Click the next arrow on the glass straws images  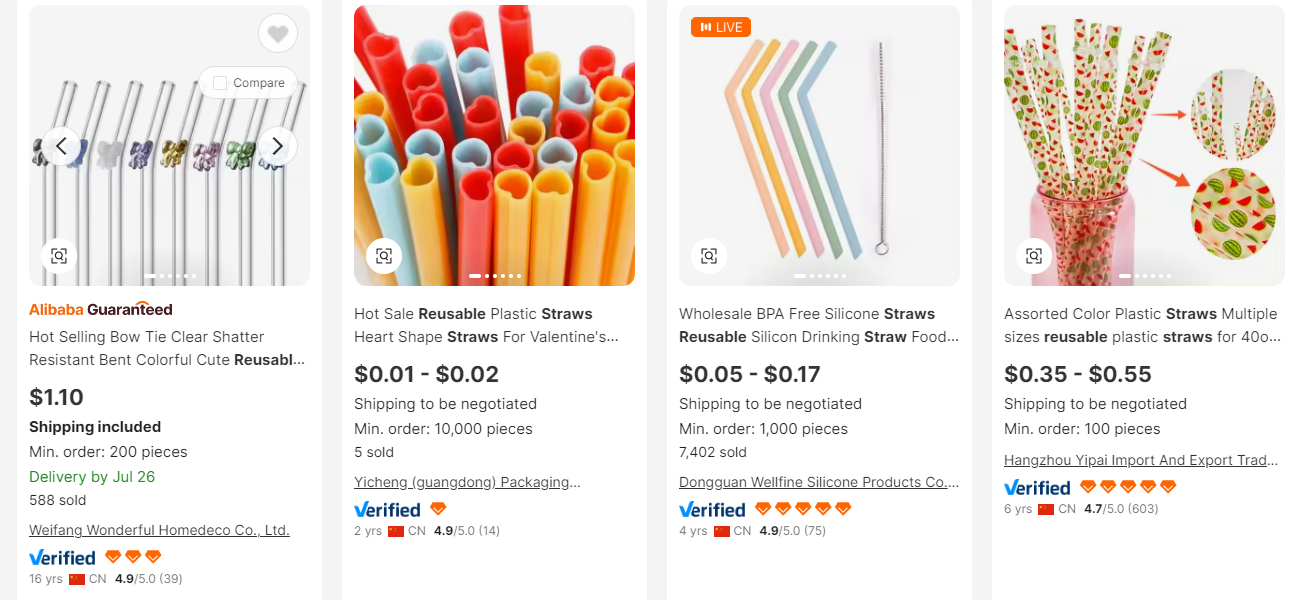[277, 145]
